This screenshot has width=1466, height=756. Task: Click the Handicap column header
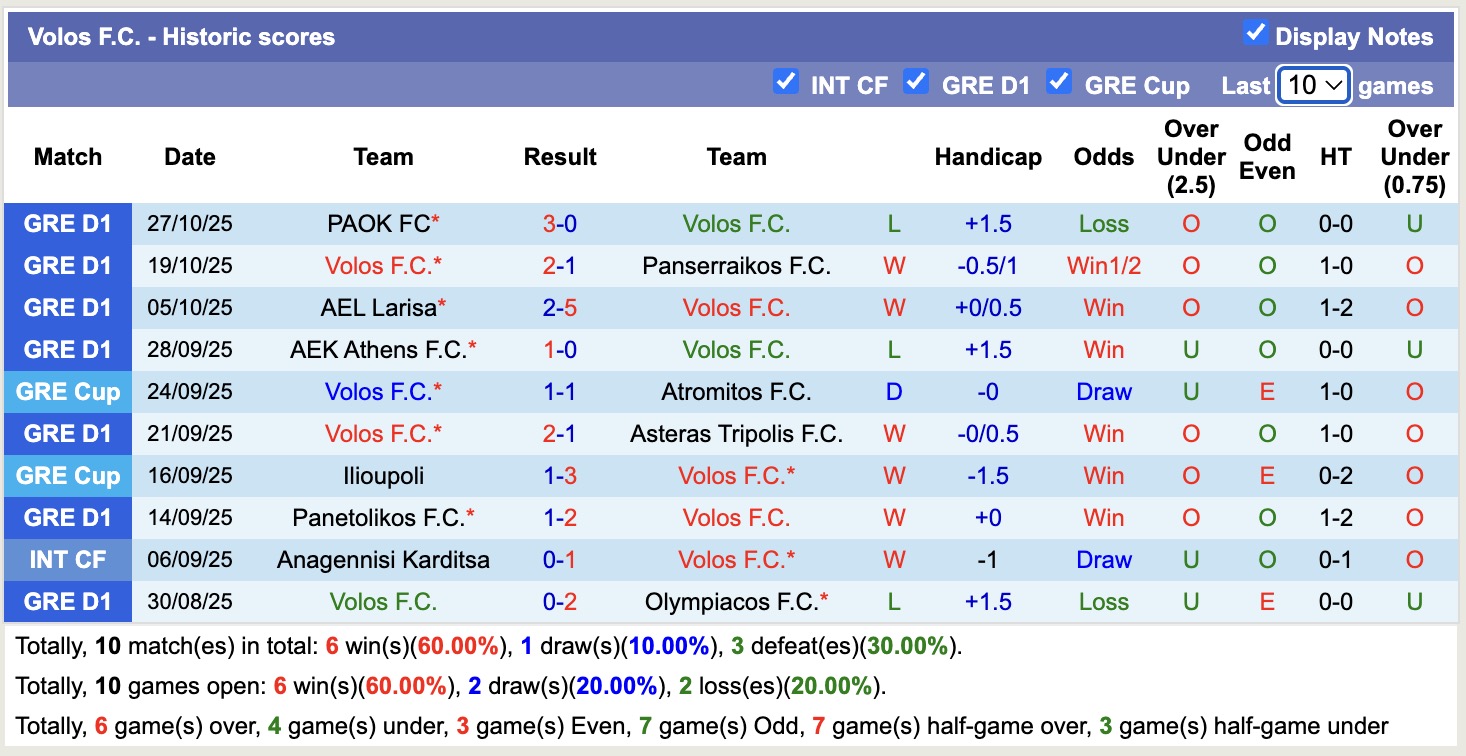point(988,157)
